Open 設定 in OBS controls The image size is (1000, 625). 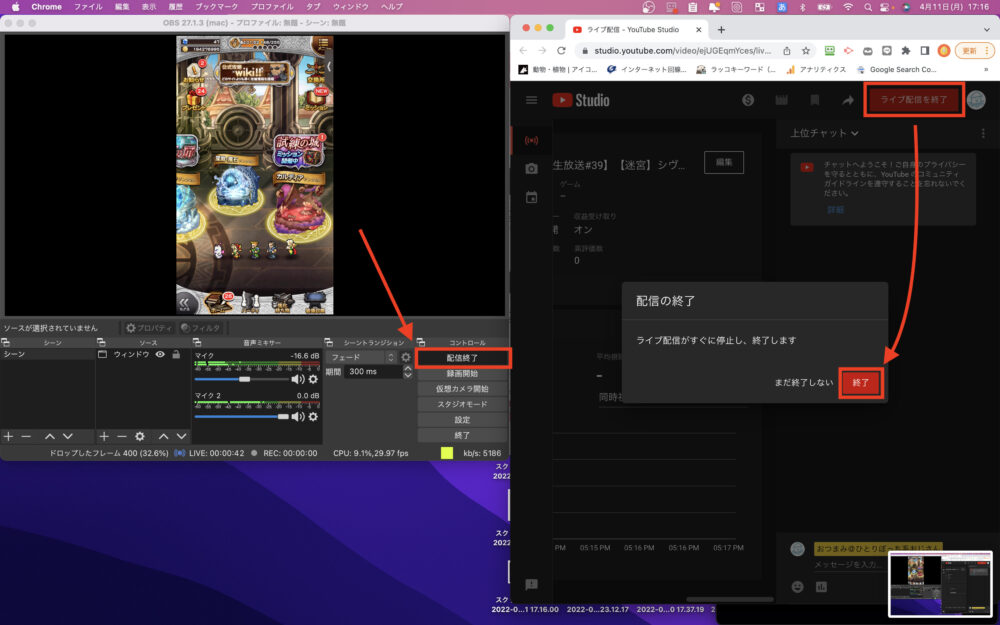[462, 420]
